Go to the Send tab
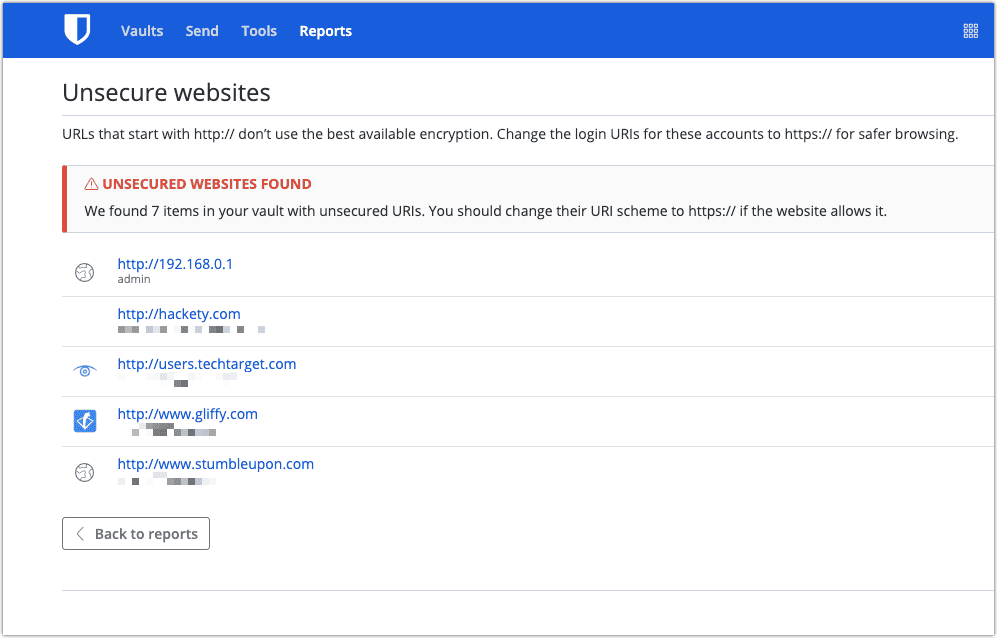Viewport: 997px width, 638px height. (x=202, y=31)
